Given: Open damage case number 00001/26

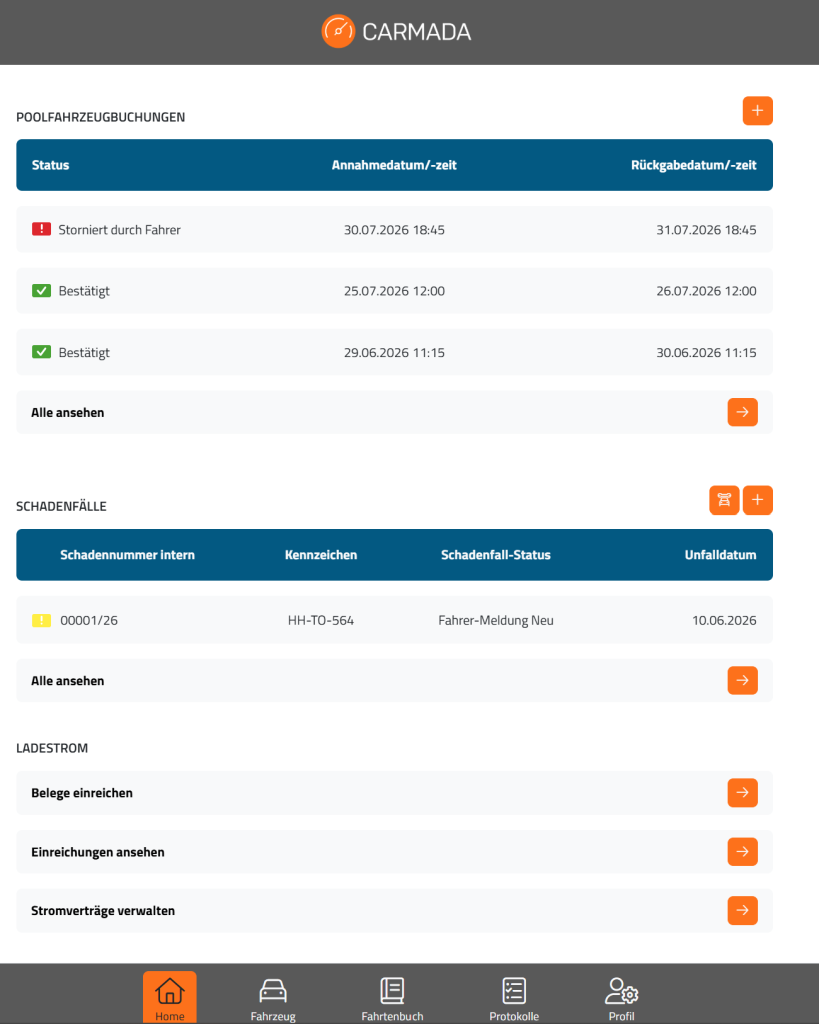Looking at the screenshot, I should coord(89,620).
